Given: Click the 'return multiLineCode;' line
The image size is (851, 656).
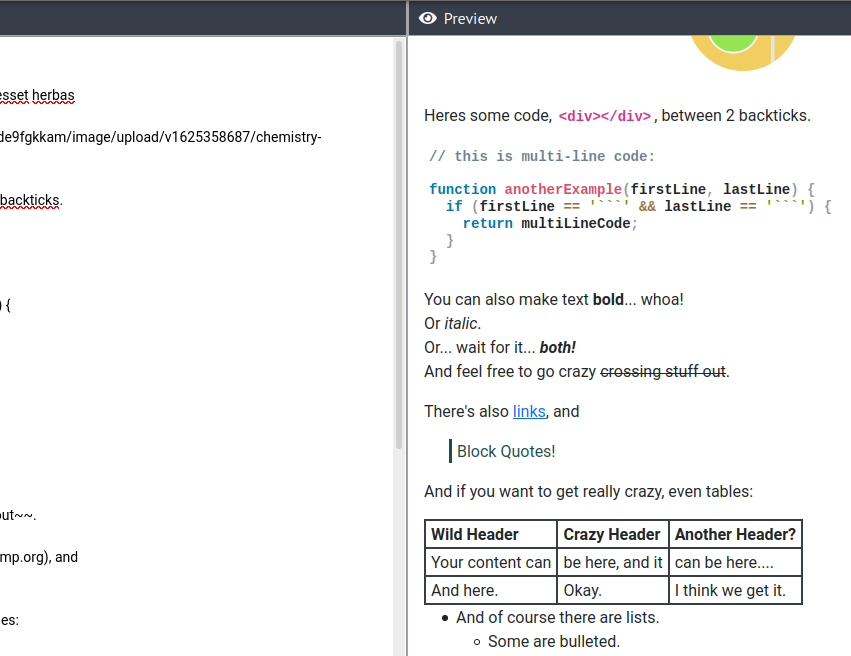Looking at the screenshot, I should [x=550, y=224].
